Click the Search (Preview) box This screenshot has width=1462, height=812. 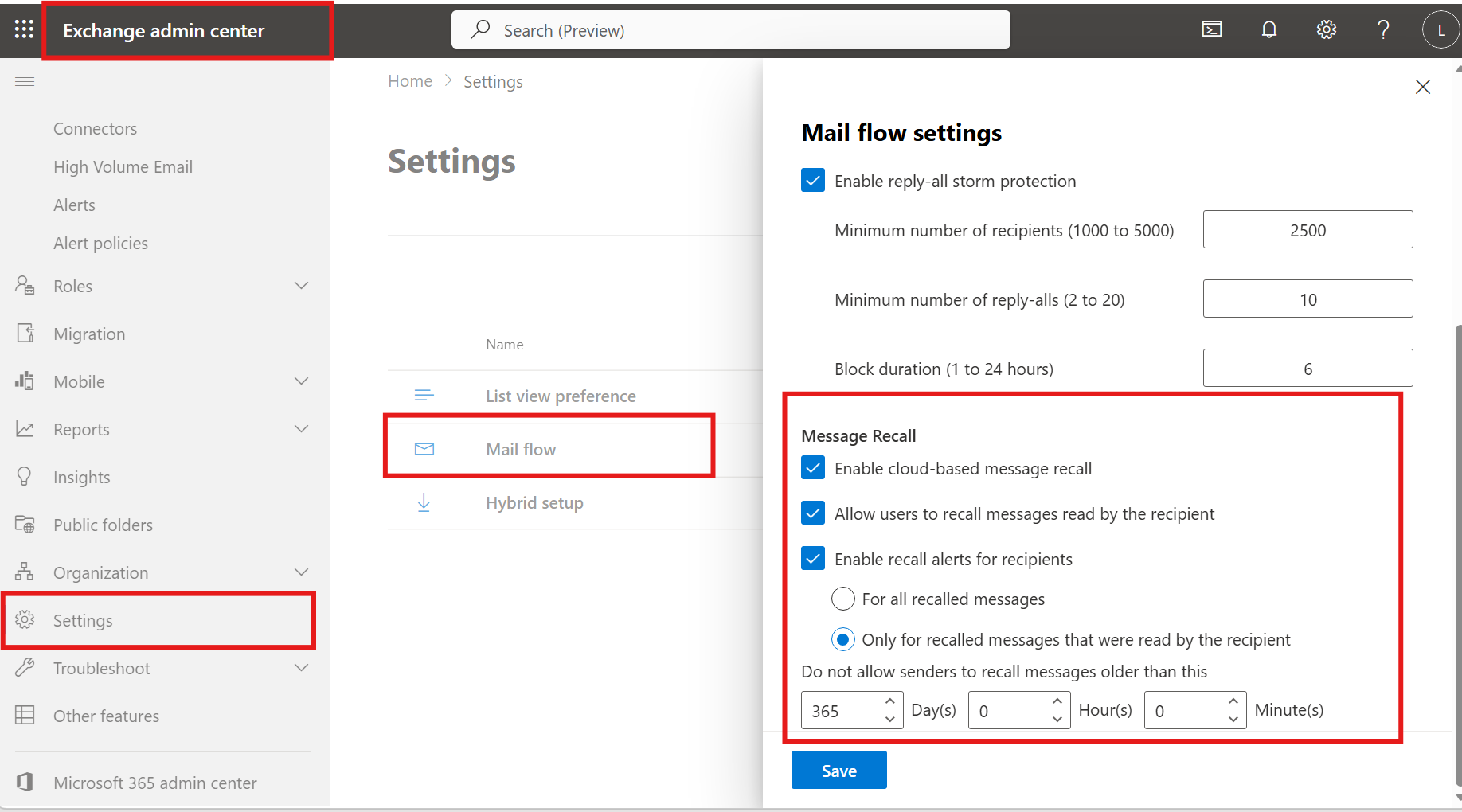tap(731, 29)
